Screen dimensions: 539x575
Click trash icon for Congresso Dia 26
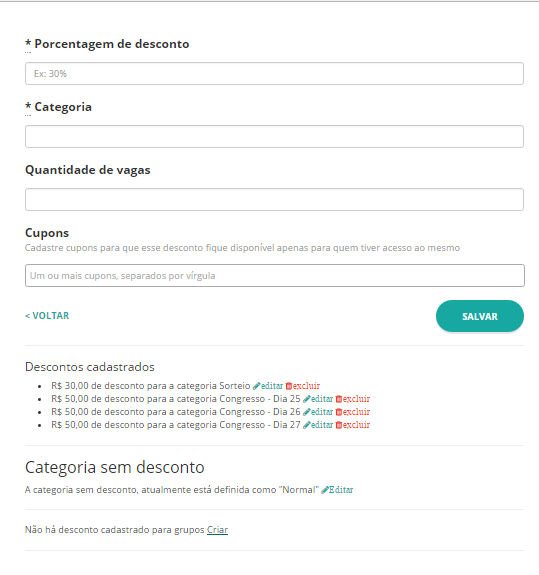pyautogui.click(x=339, y=412)
